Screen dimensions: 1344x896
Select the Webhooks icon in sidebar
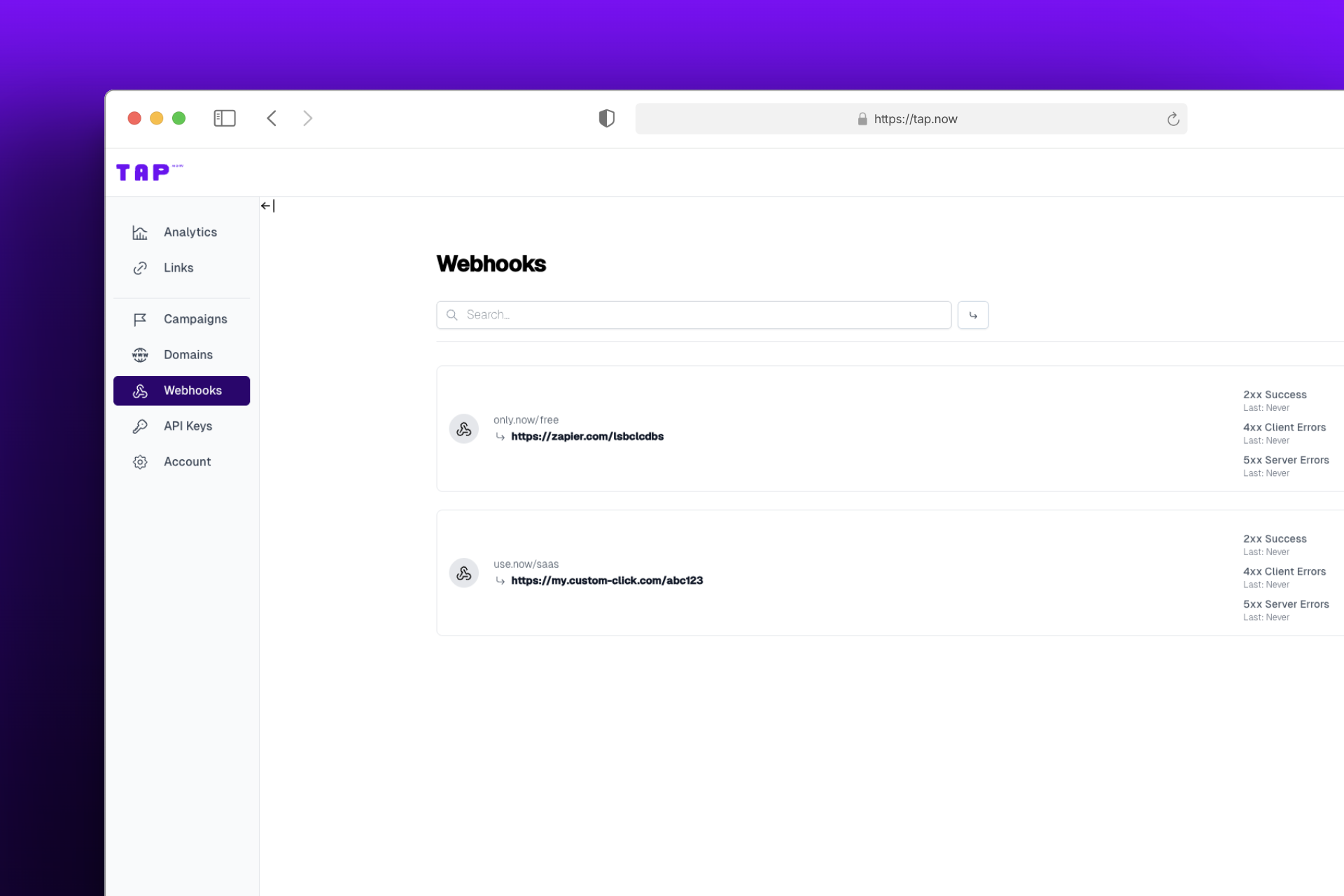point(140,391)
